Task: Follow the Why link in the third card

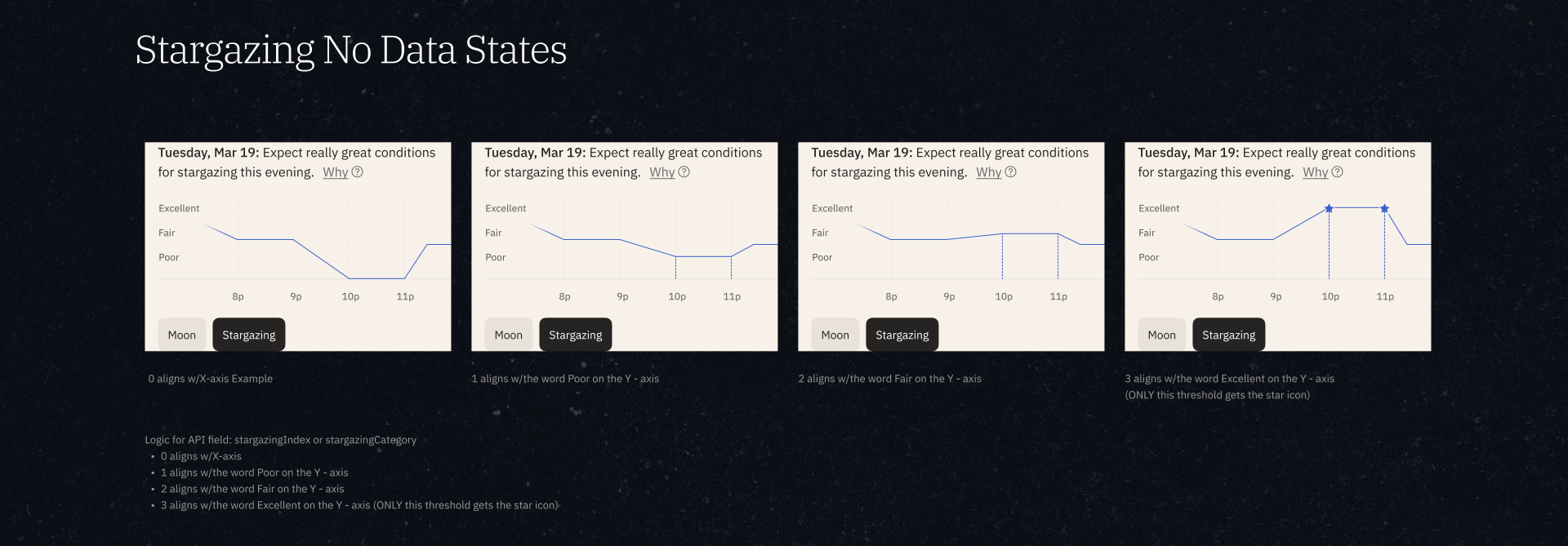Action: pyautogui.click(x=988, y=172)
